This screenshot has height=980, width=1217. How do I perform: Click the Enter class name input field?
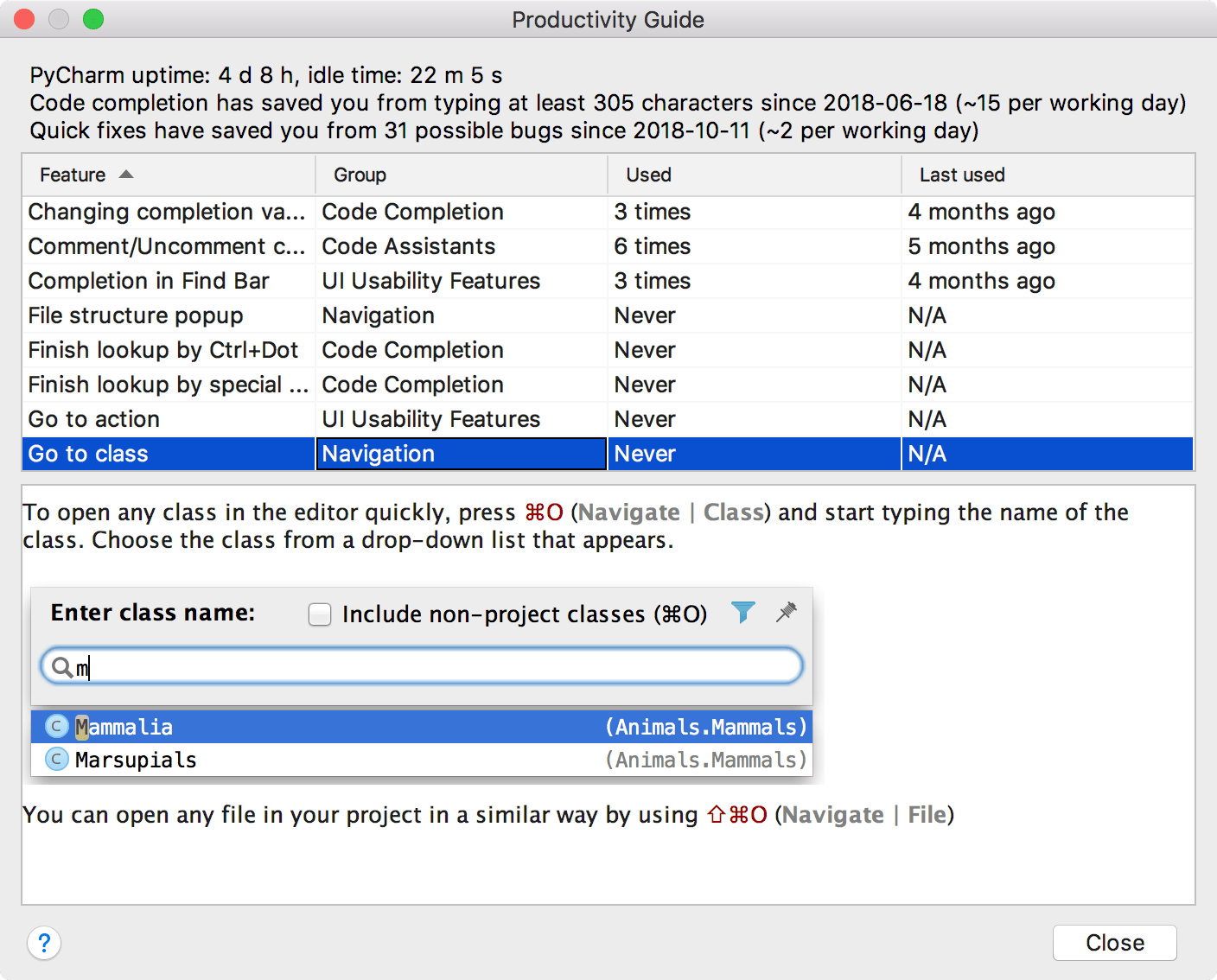(x=432, y=667)
